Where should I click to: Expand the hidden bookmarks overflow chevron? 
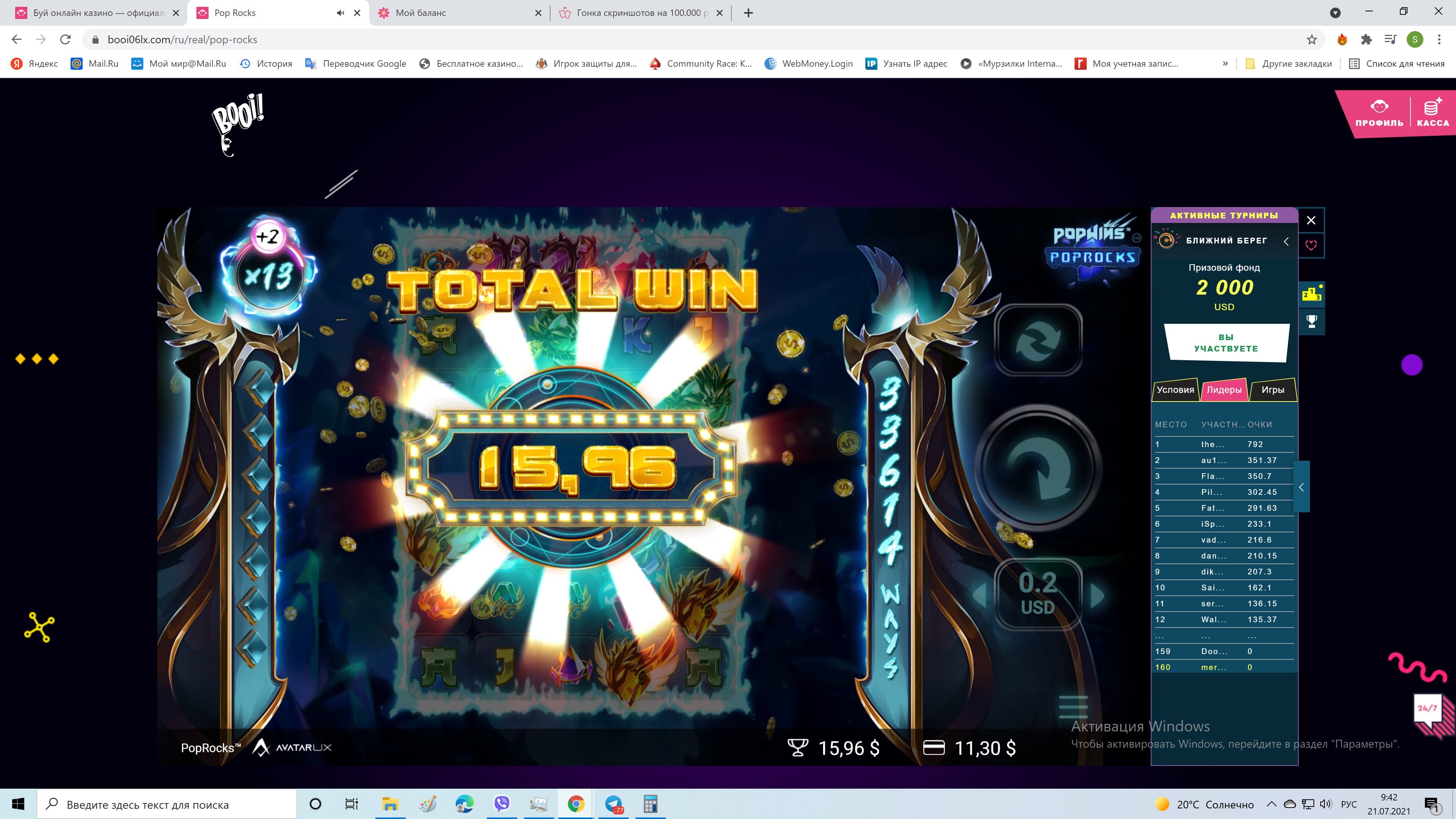pyautogui.click(x=1225, y=63)
